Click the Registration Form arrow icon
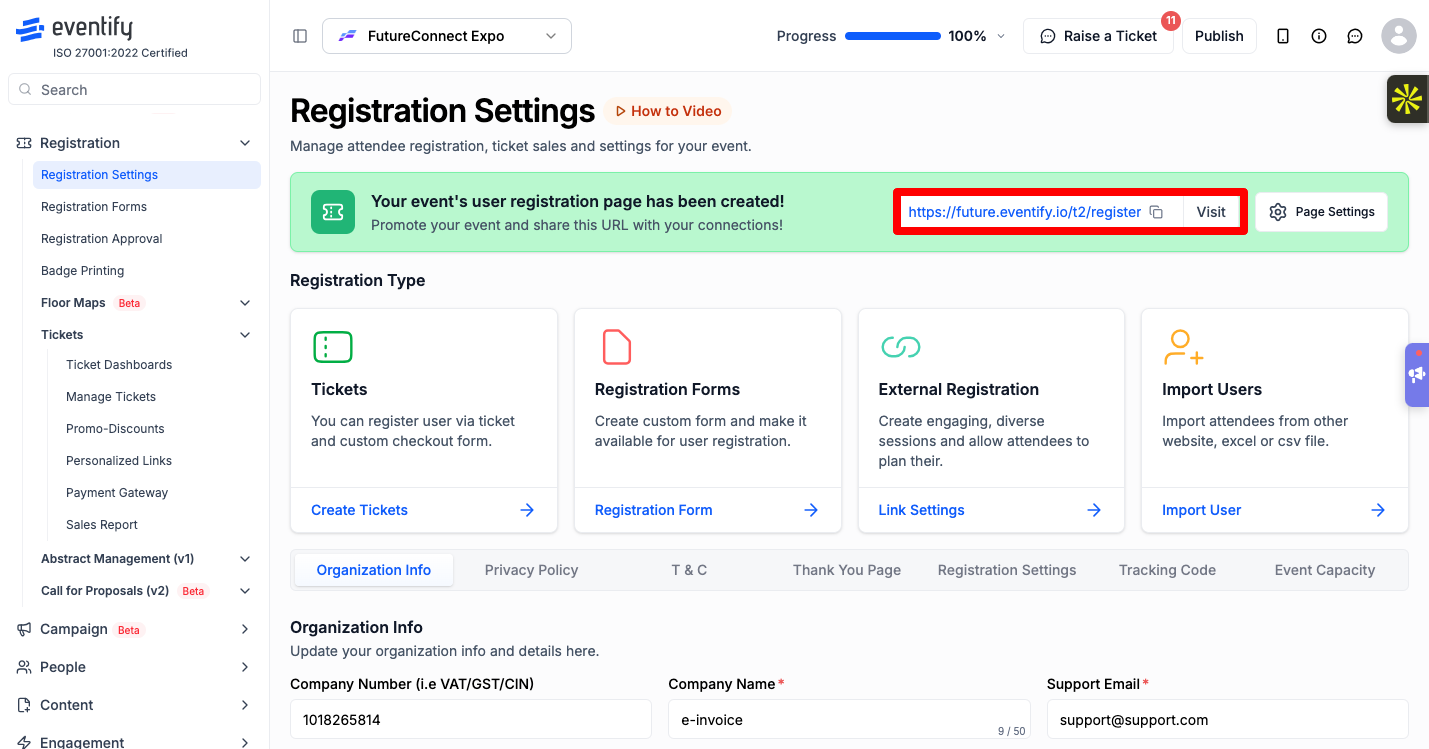Viewport: 1429px width, 749px height. pyautogui.click(x=811, y=510)
